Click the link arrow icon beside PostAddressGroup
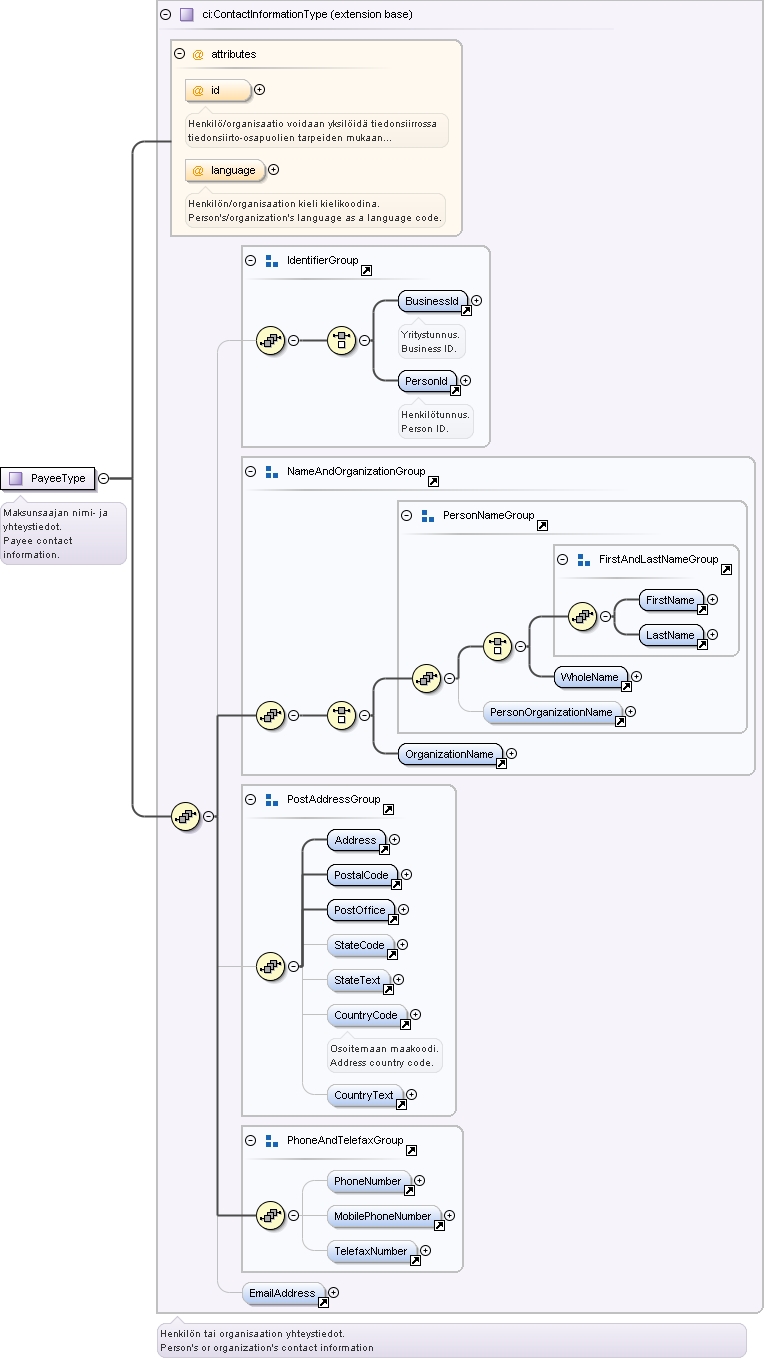The image size is (765, 1361). coord(388,810)
